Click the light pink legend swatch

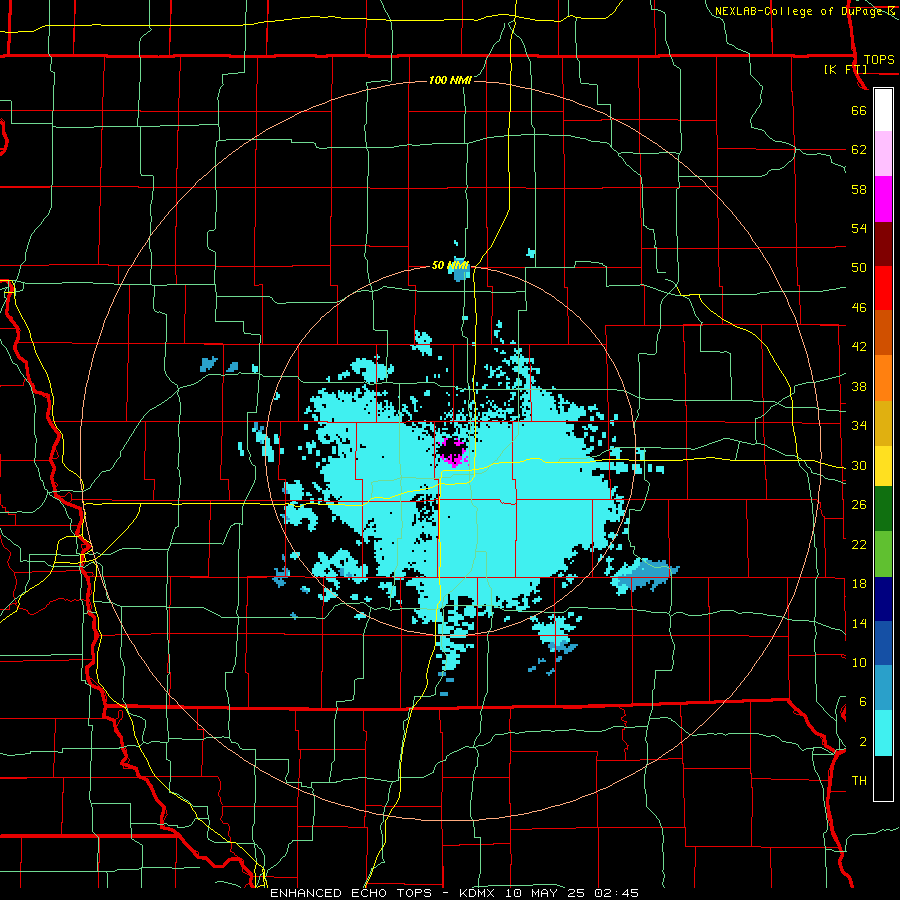pos(883,154)
